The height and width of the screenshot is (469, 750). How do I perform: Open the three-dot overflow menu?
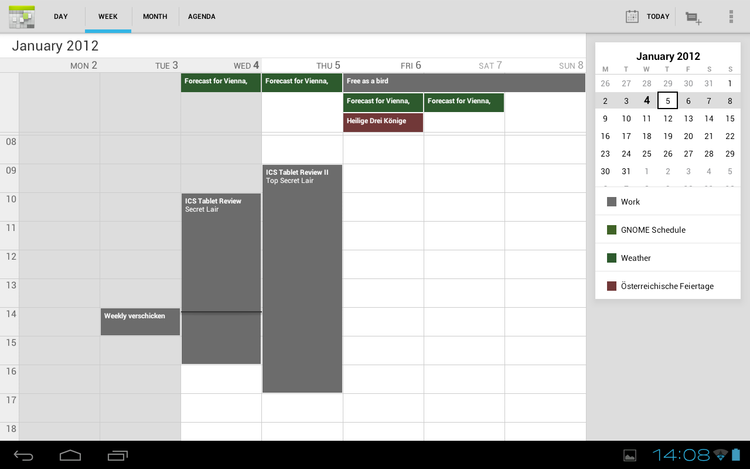(x=731, y=17)
